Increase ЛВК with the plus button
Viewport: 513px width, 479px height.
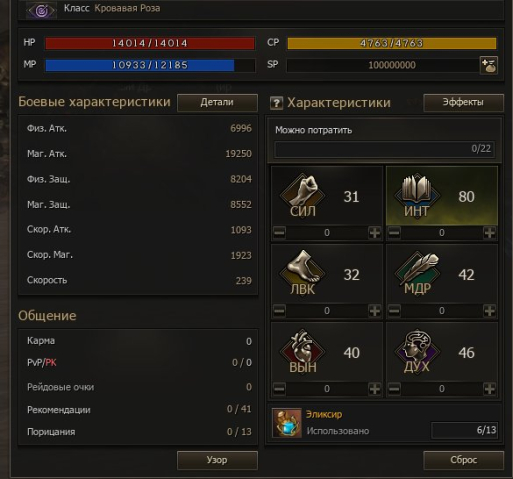click(x=375, y=311)
